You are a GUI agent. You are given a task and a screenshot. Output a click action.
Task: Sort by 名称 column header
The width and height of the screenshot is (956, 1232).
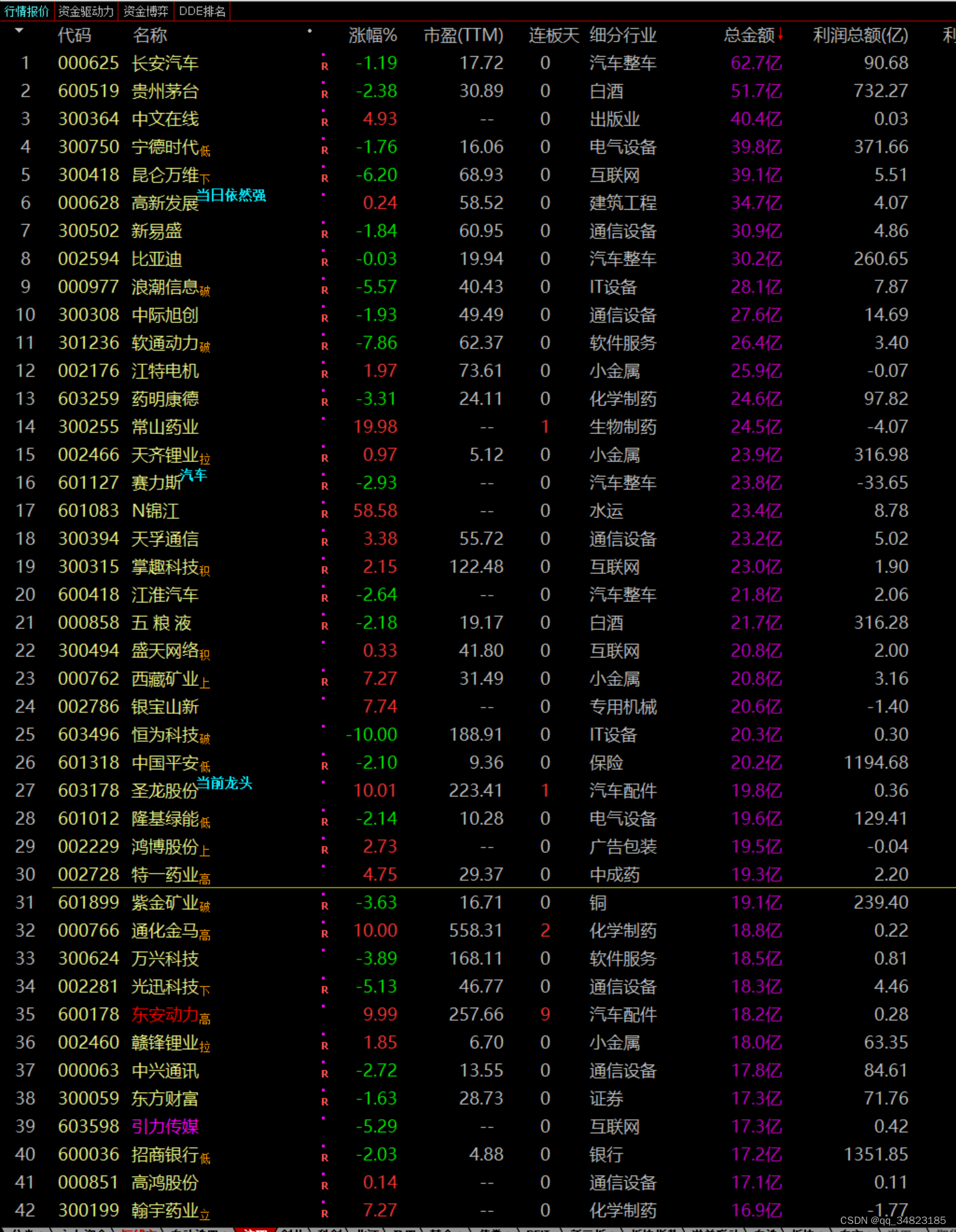tap(150, 35)
